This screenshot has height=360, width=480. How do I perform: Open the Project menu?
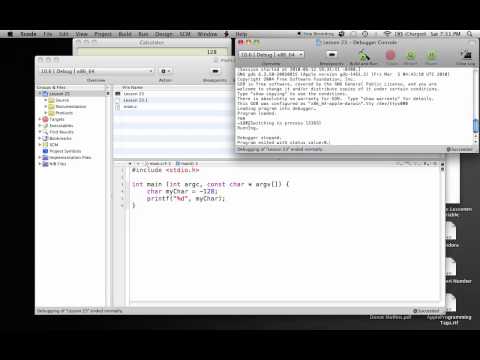tap(103, 34)
